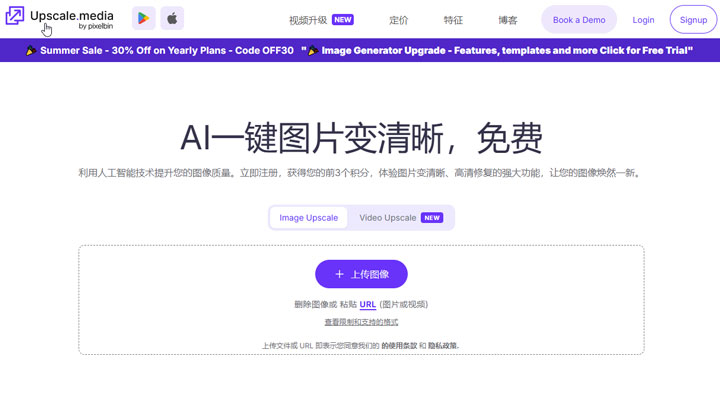Viewport: 720px width, 402px height.
Task: Click the NEW badge beside 视频升级
Action: pos(343,20)
